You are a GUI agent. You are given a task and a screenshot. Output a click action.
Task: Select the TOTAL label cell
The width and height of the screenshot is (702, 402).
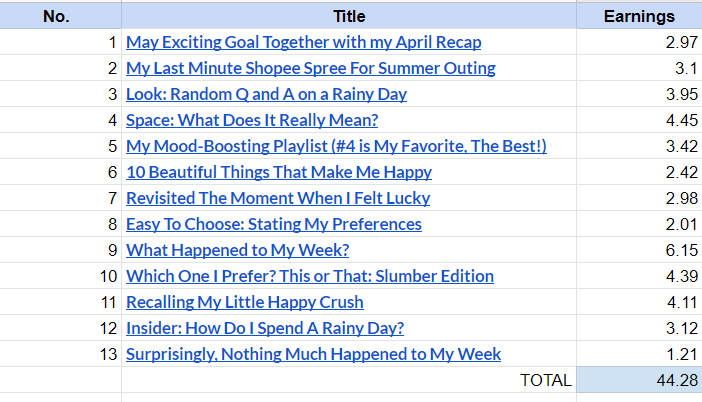click(349, 380)
